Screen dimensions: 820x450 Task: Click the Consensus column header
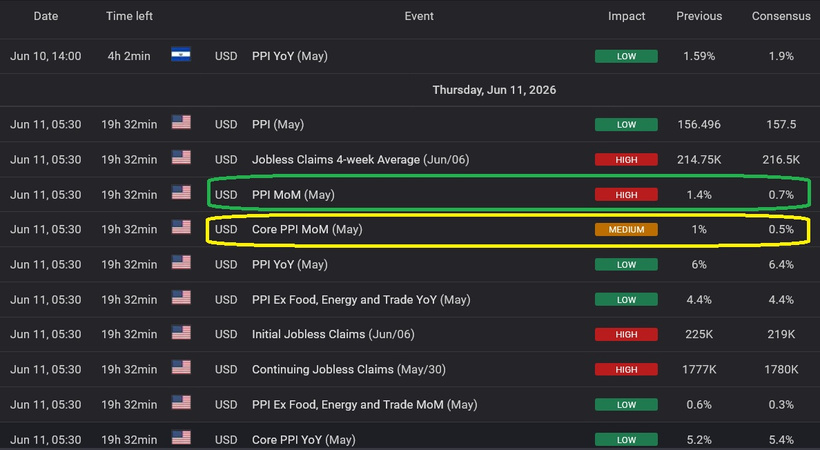point(781,16)
